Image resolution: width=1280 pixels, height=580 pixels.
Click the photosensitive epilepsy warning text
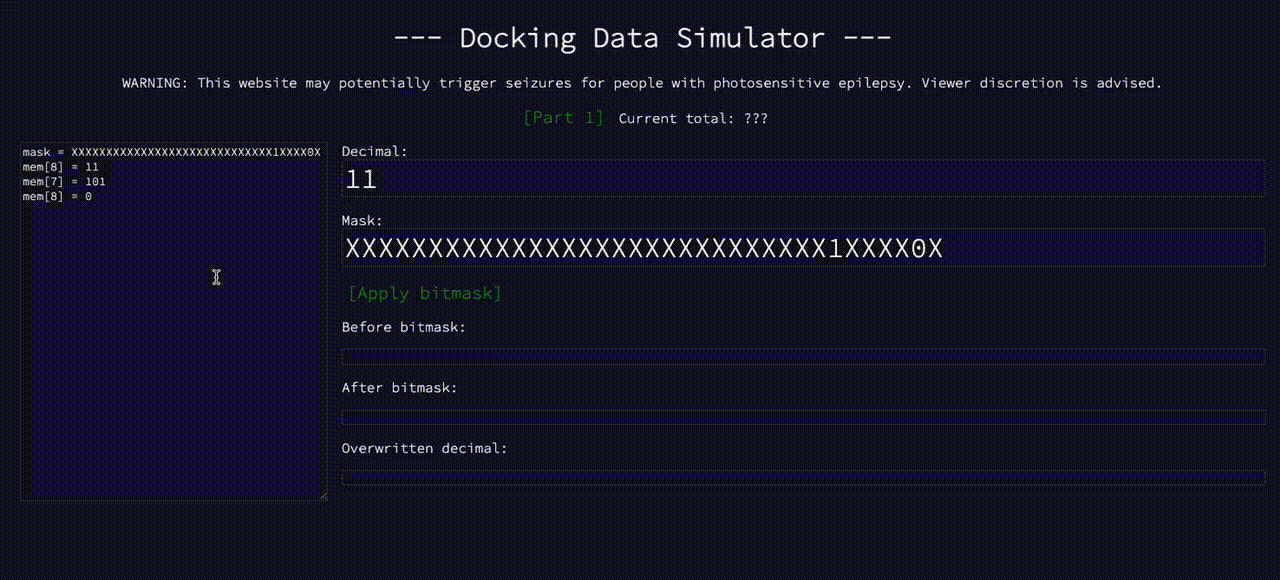pos(640,83)
